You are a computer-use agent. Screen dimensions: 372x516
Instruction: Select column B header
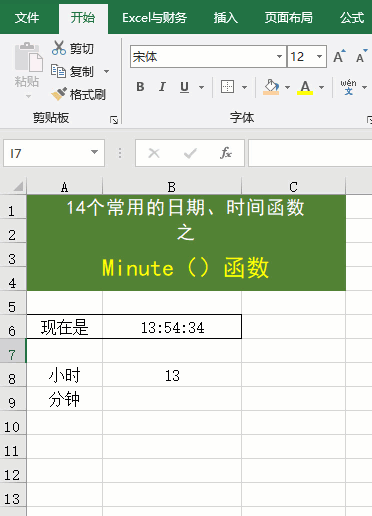[172, 187]
